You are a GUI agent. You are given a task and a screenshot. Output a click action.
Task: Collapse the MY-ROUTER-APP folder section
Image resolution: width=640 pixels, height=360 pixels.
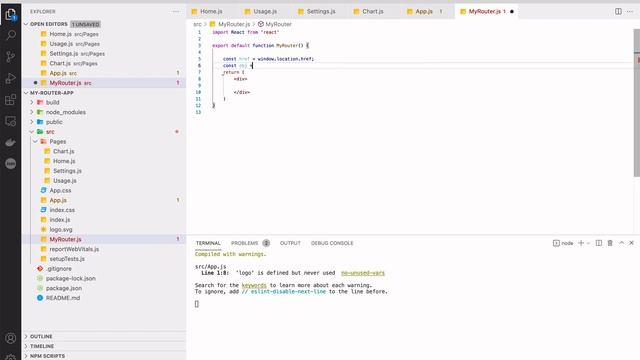pos(26,93)
